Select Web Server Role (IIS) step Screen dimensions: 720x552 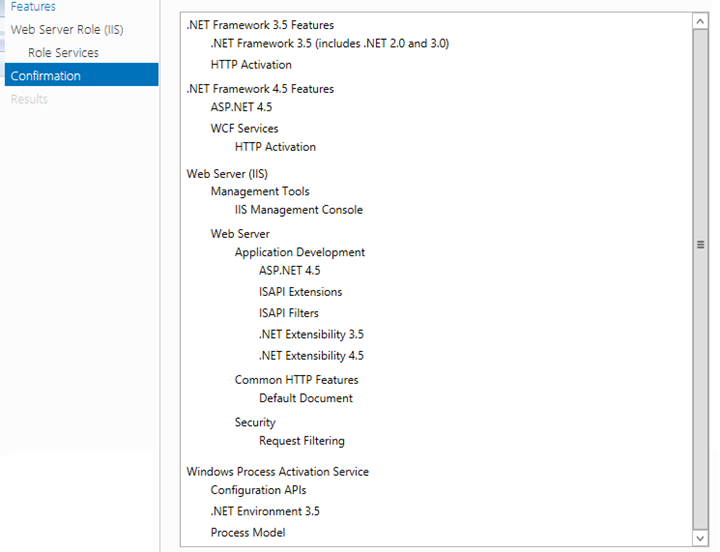(67, 30)
